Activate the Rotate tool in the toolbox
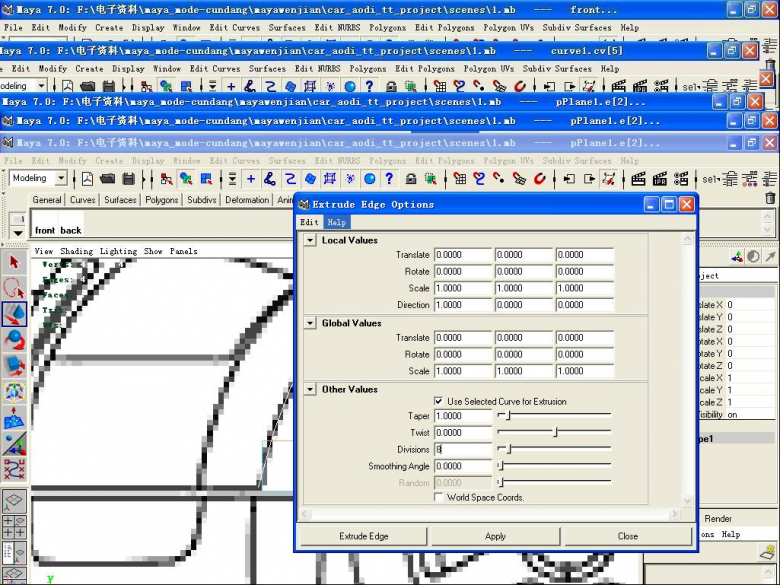Screen dimensions: 780x585 tap(14, 340)
